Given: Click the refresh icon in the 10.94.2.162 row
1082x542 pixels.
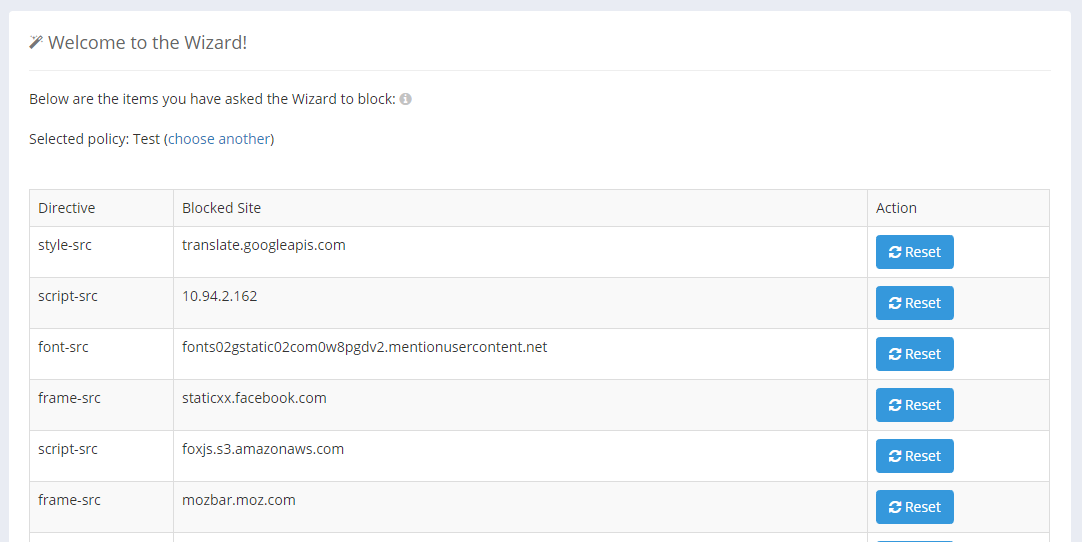Looking at the screenshot, I should pyautogui.click(x=895, y=303).
